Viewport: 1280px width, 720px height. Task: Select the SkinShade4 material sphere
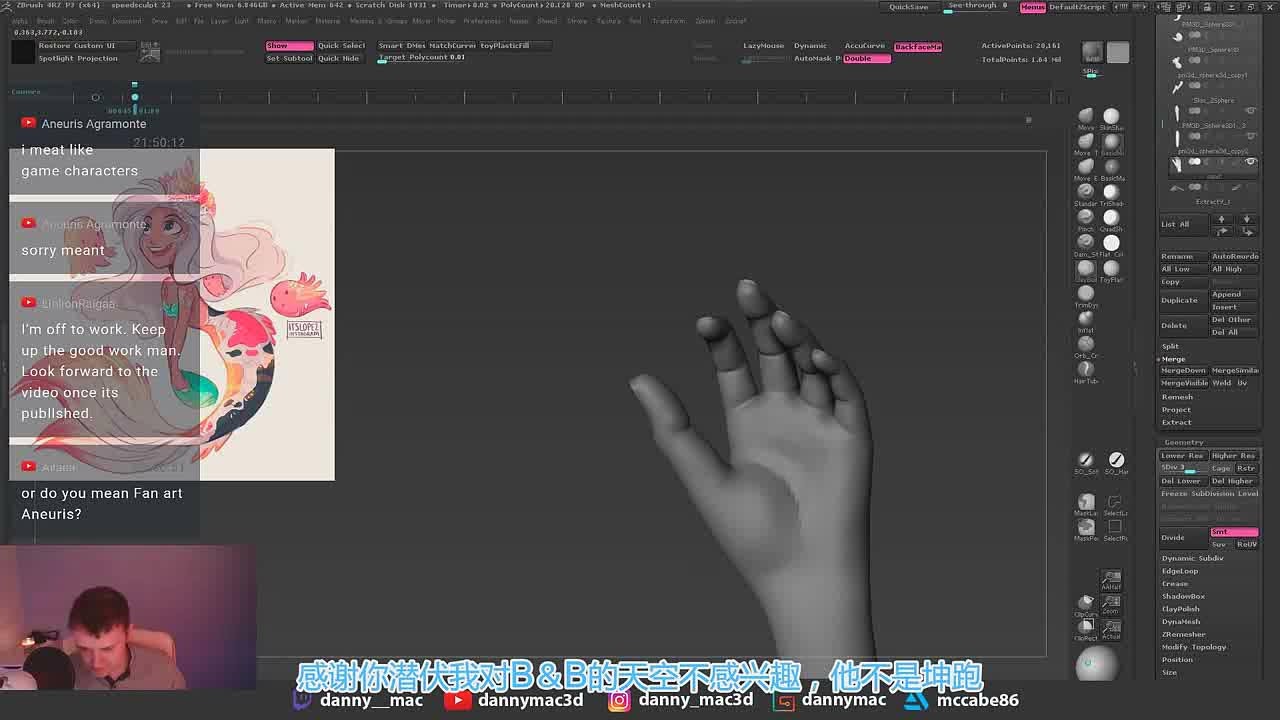(1111, 116)
